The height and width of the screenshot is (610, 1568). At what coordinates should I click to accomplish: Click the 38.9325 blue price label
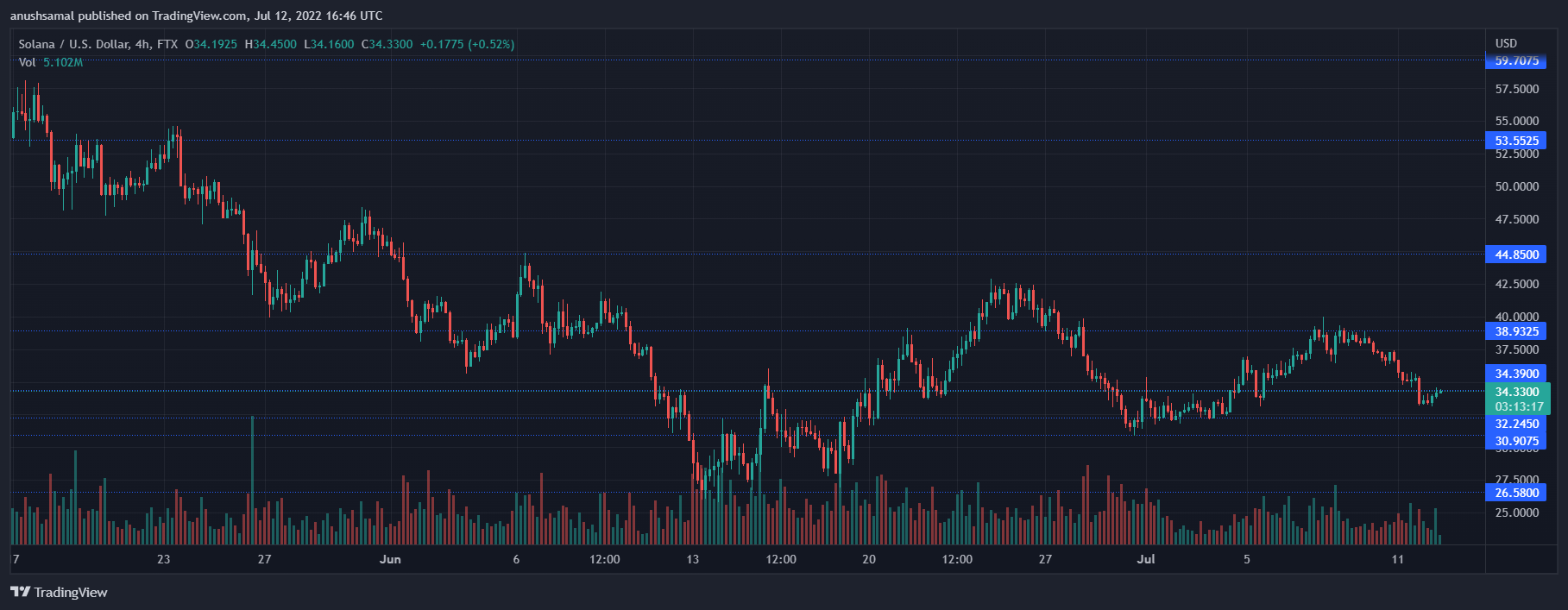point(1516,331)
